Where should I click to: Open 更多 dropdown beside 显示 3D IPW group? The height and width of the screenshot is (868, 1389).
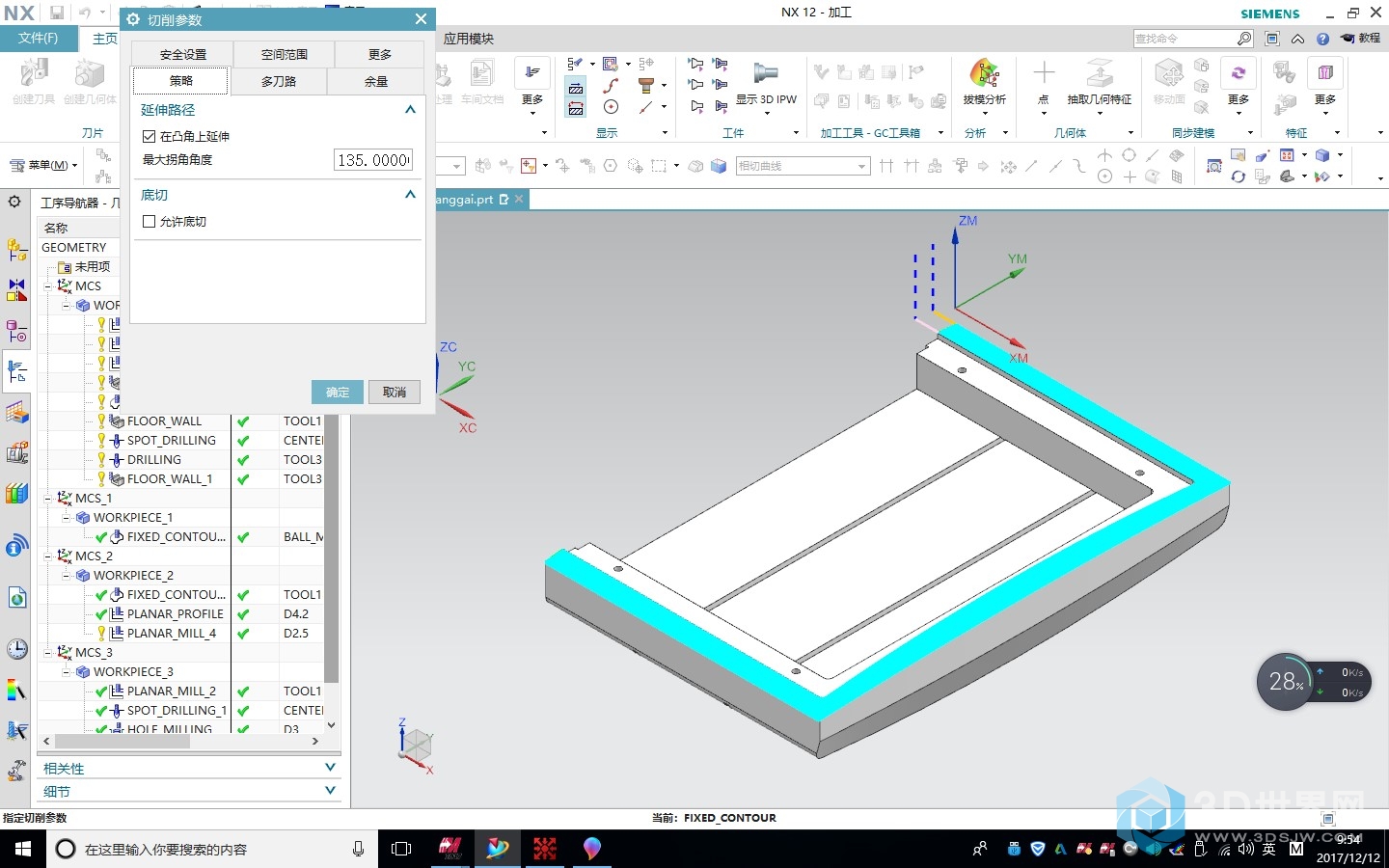tap(532, 87)
